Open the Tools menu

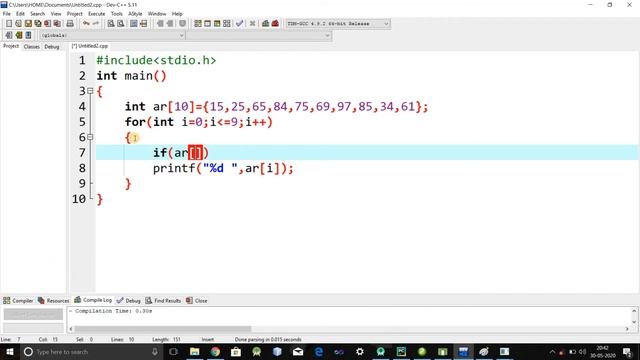[116, 13]
